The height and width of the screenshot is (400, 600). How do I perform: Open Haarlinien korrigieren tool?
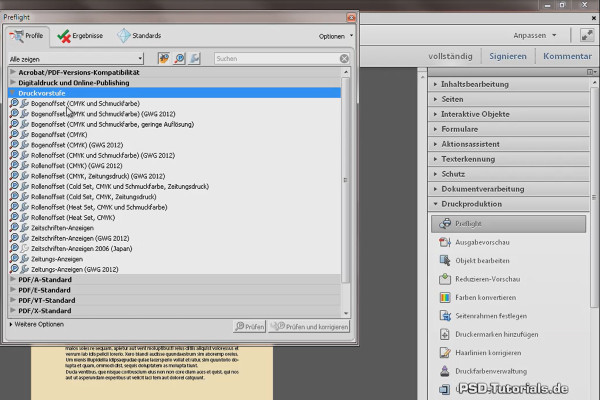click(480, 353)
